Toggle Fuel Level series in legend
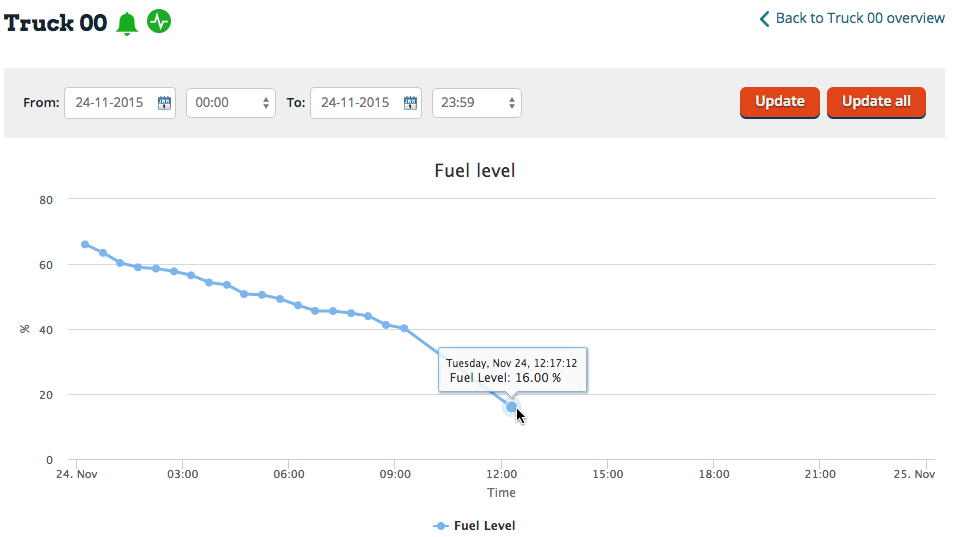958x537 pixels. click(x=484, y=525)
